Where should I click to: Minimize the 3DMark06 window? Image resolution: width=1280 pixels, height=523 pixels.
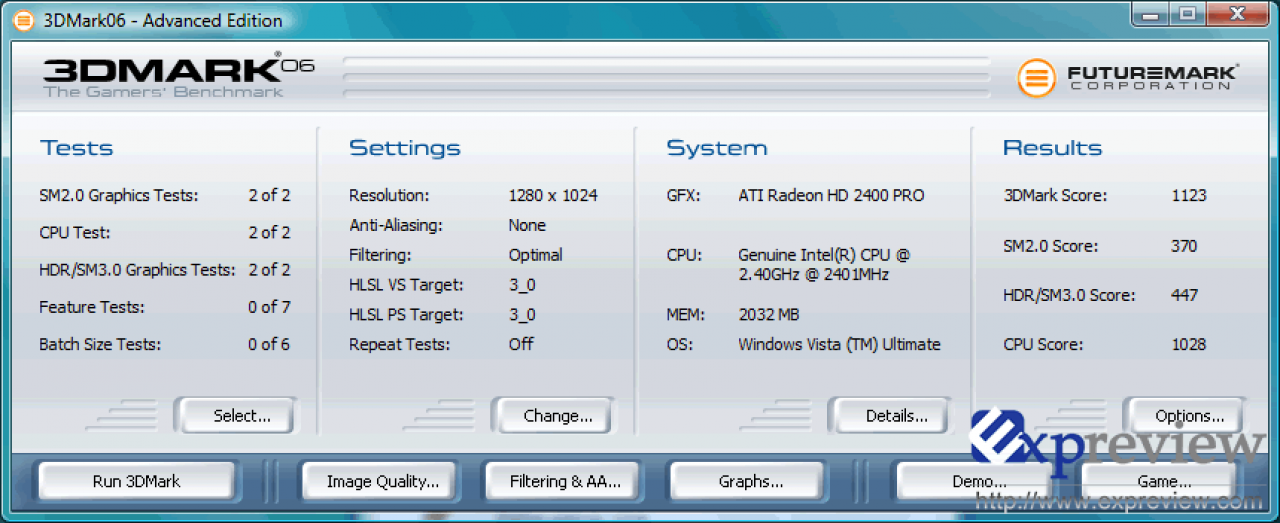1152,14
